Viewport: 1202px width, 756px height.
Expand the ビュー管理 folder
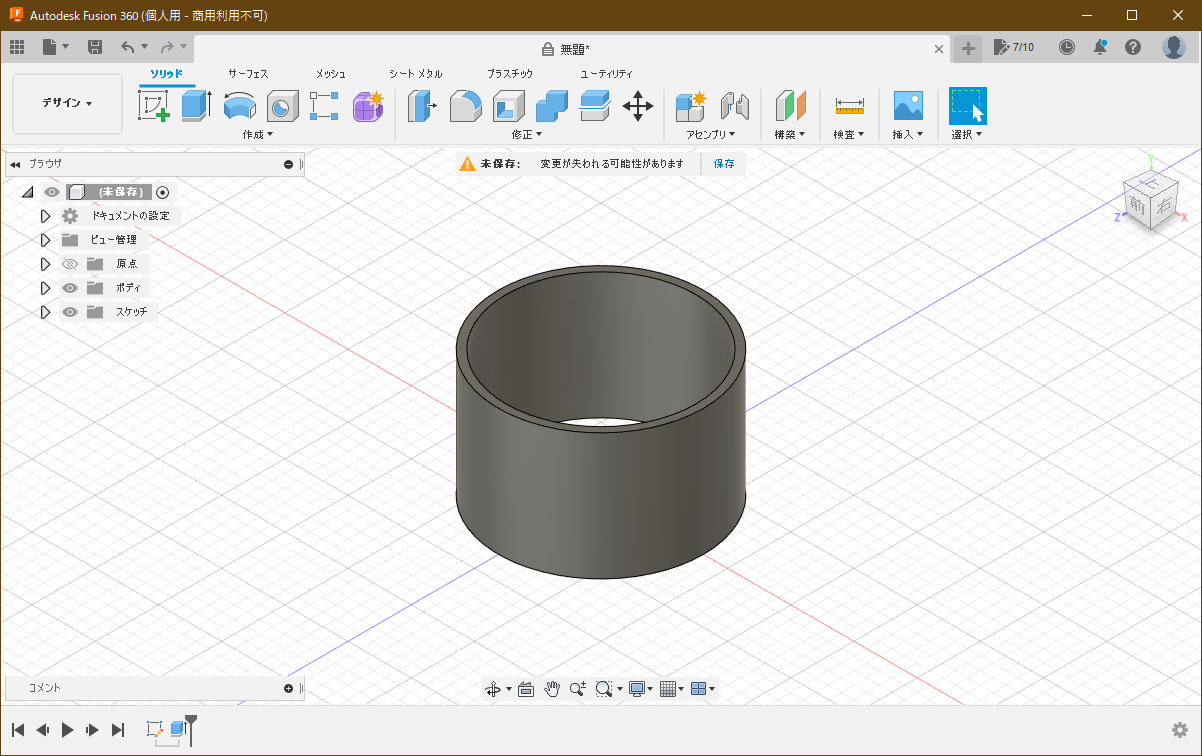[x=45, y=240]
